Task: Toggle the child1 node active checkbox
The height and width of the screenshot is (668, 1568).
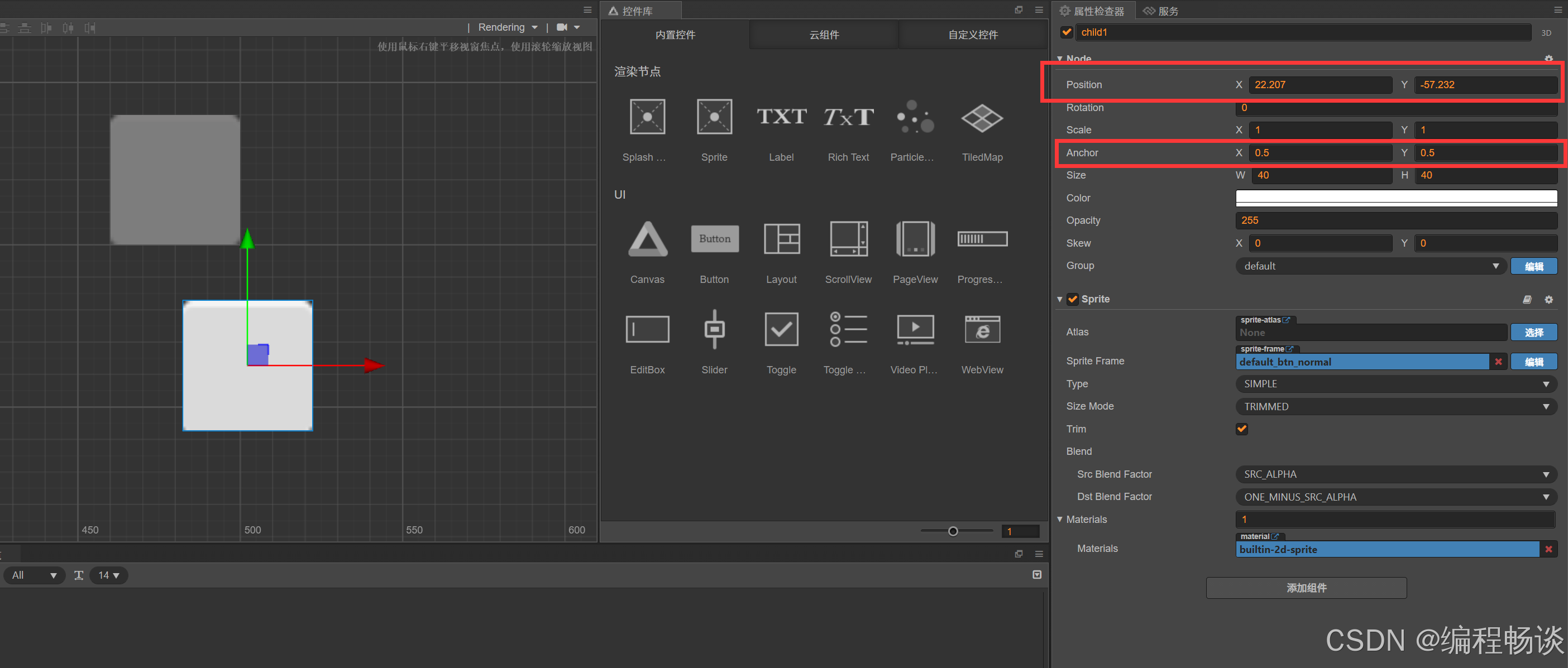Action: coord(1067,32)
